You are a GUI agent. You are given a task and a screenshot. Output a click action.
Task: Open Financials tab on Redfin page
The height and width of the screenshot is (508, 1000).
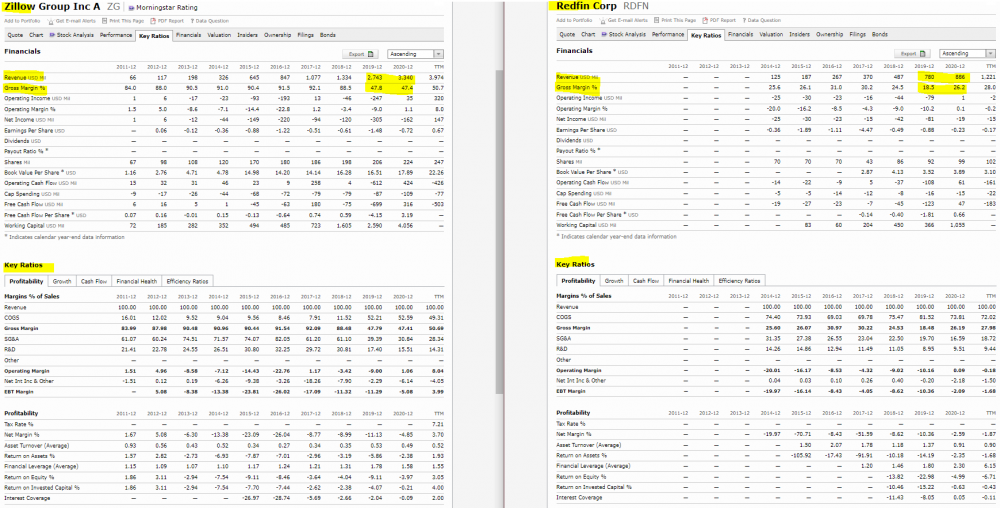(740, 34)
